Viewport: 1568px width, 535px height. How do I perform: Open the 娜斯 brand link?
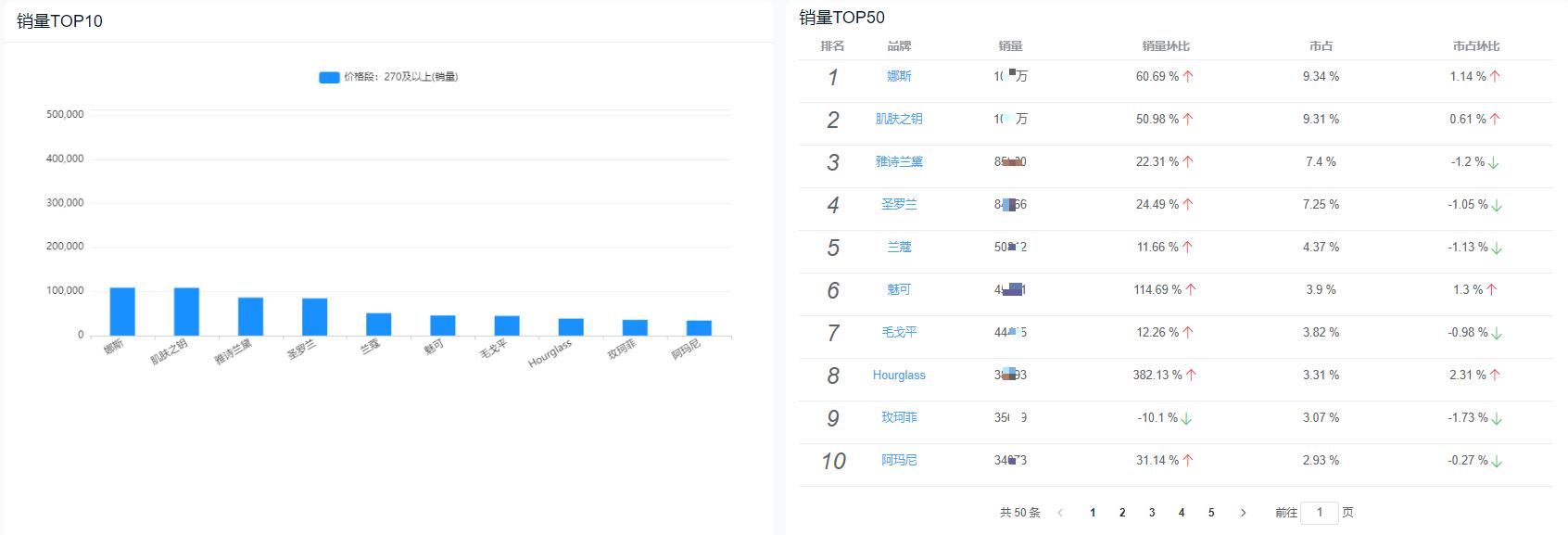[899, 76]
